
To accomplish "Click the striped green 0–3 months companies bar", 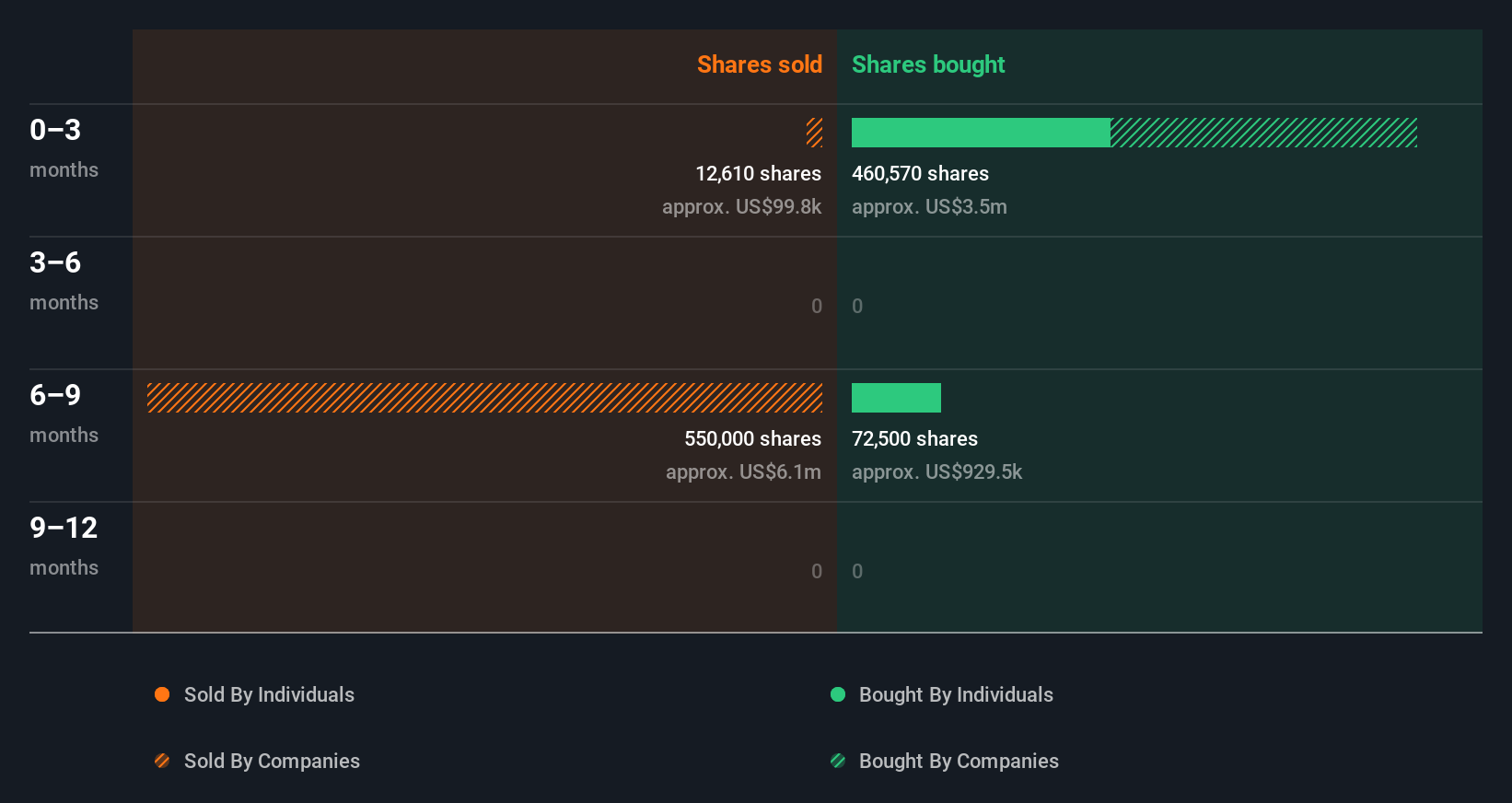I will [1263, 133].
